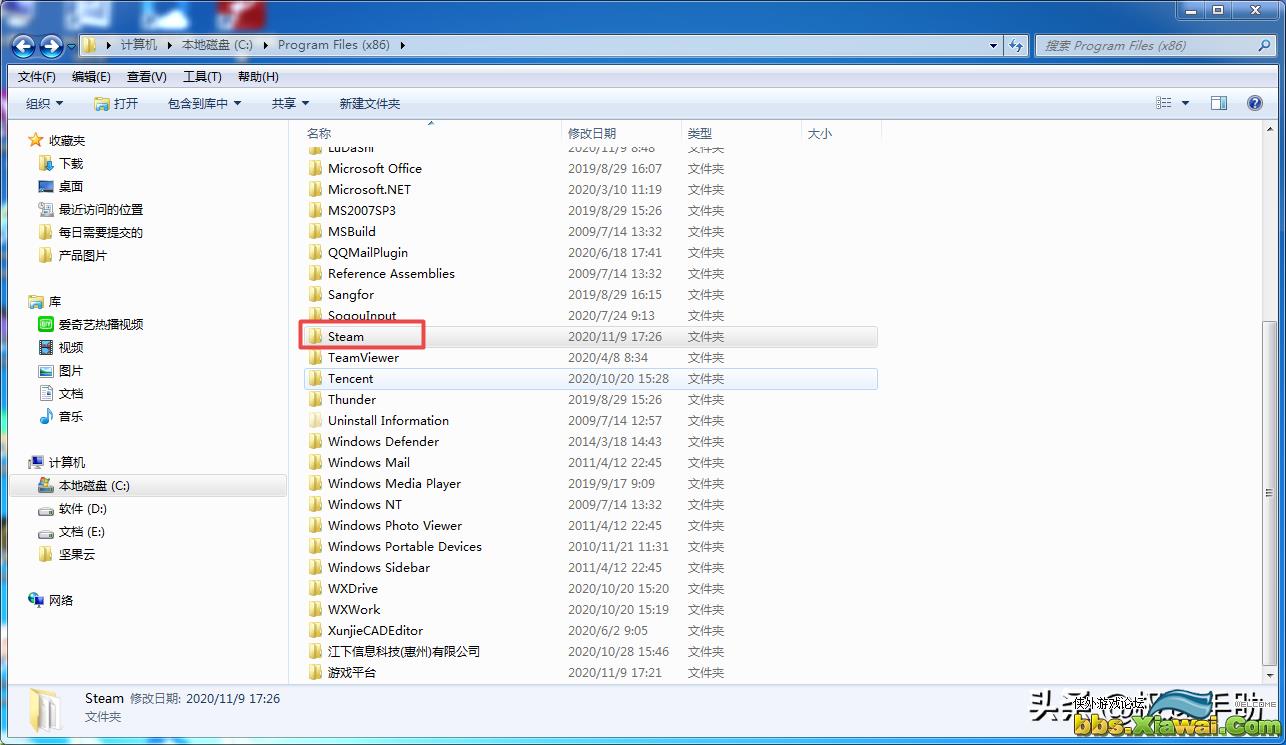Open the 工具(T) menu
The height and width of the screenshot is (745, 1286).
(x=202, y=77)
